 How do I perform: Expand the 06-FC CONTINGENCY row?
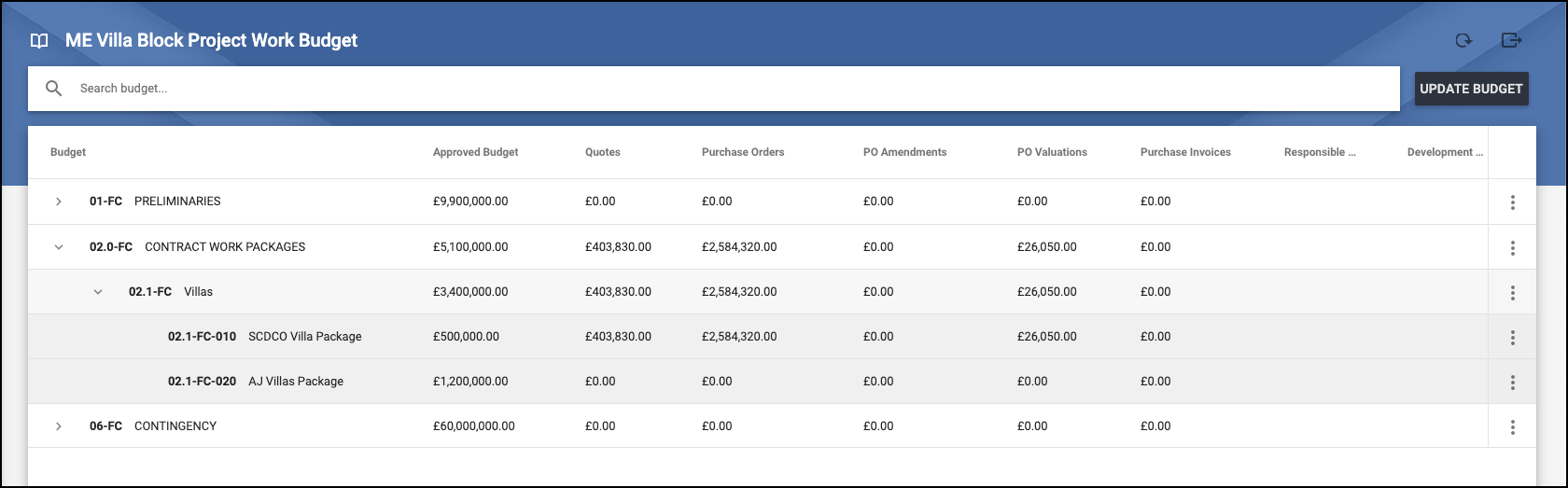[59, 426]
